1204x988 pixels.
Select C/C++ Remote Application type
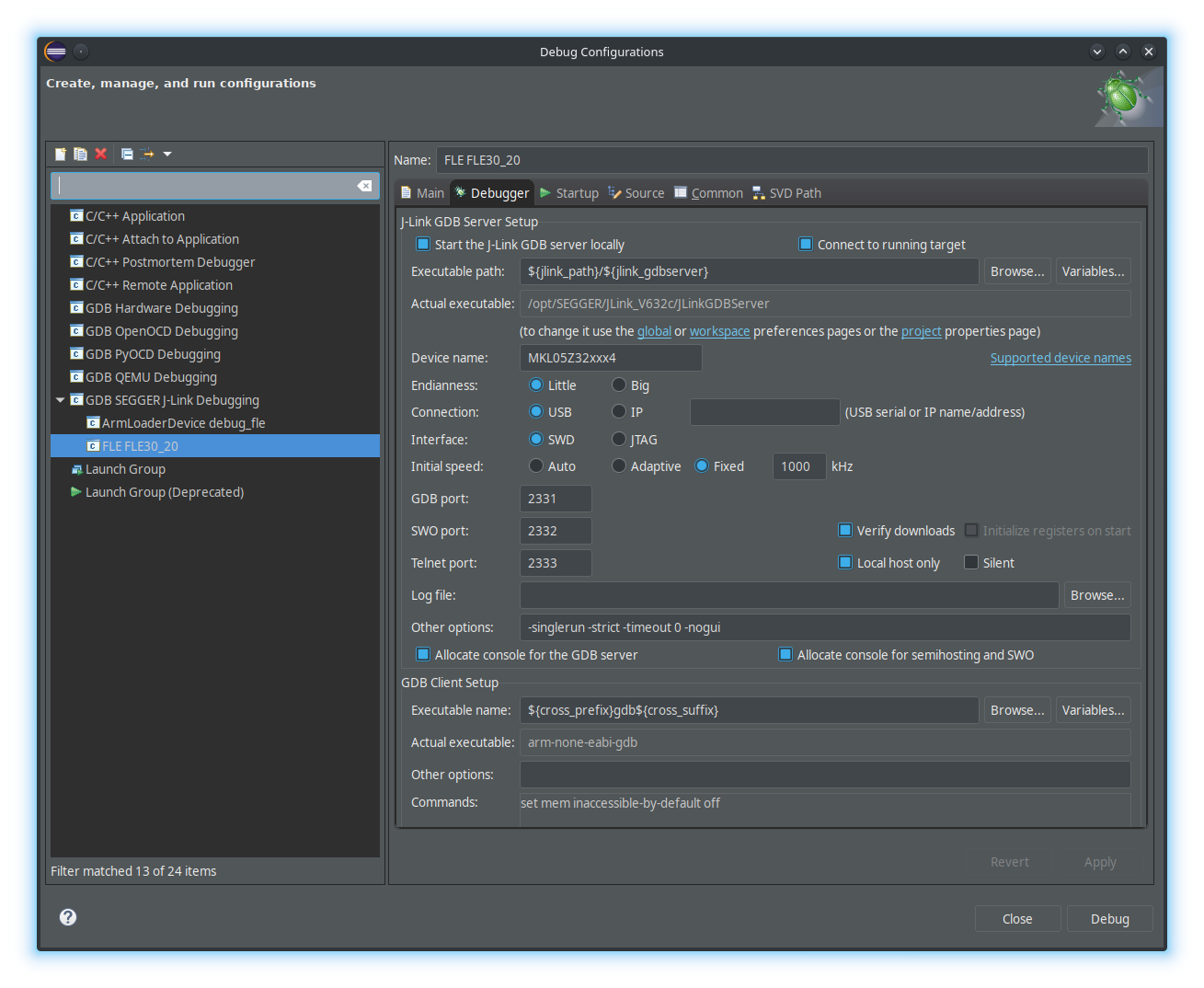click(x=159, y=285)
